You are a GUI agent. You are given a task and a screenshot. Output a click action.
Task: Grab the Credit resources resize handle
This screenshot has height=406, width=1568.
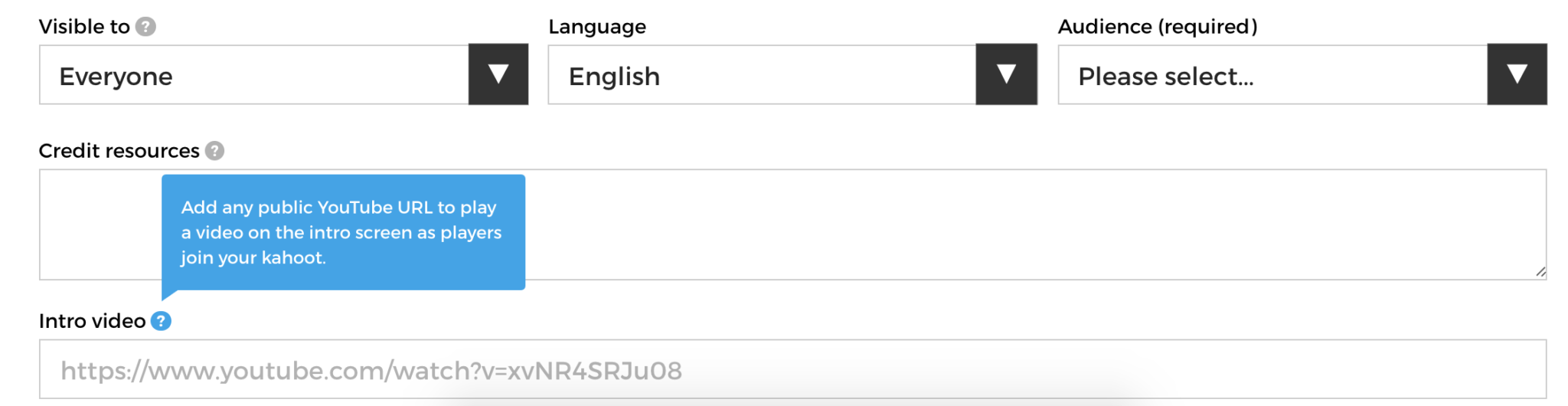point(1540,272)
